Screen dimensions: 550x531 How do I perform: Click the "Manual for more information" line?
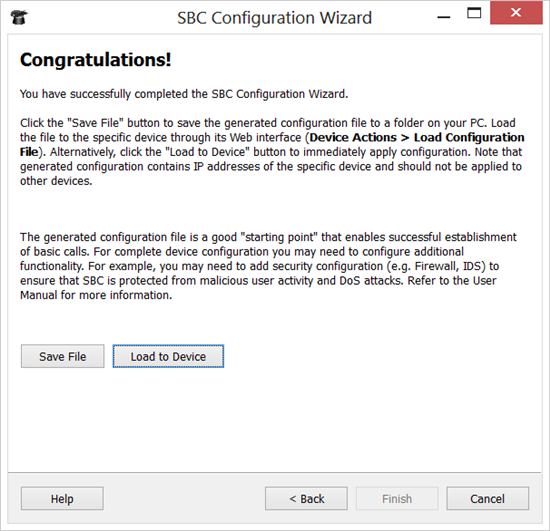coord(96,295)
